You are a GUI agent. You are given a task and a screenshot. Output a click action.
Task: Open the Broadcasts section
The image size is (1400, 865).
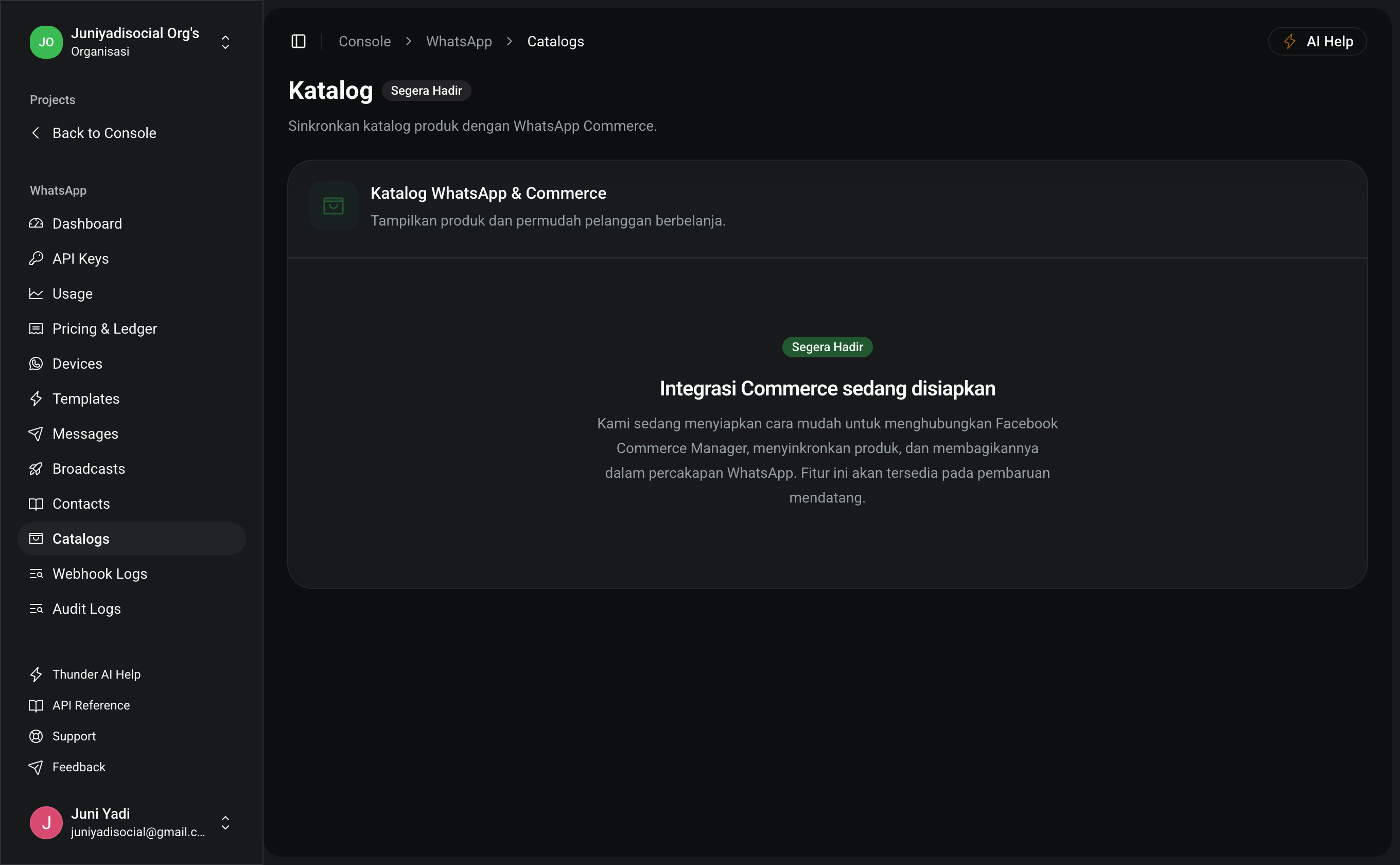pyautogui.click(x=132, y=469)
